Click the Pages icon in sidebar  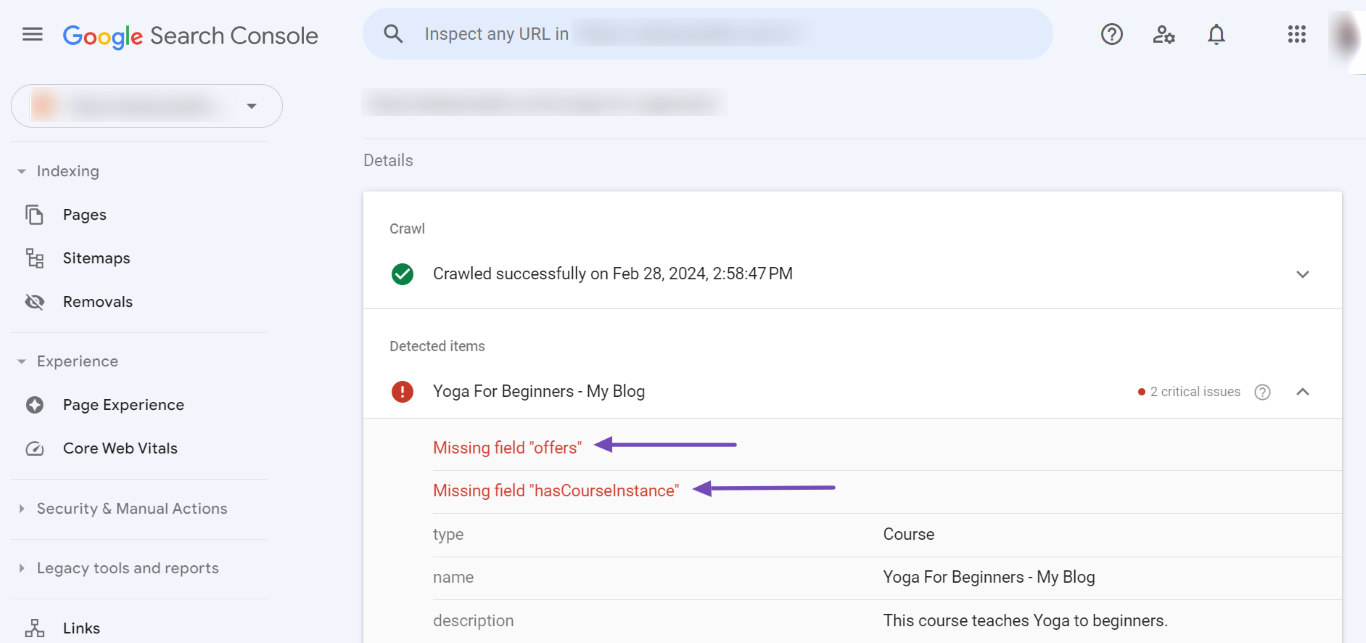click(x=35, y=215)
